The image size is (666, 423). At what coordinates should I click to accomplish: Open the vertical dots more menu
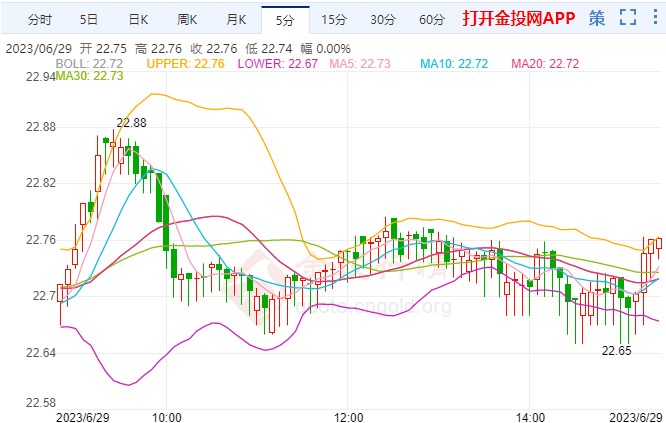[655, 17]
